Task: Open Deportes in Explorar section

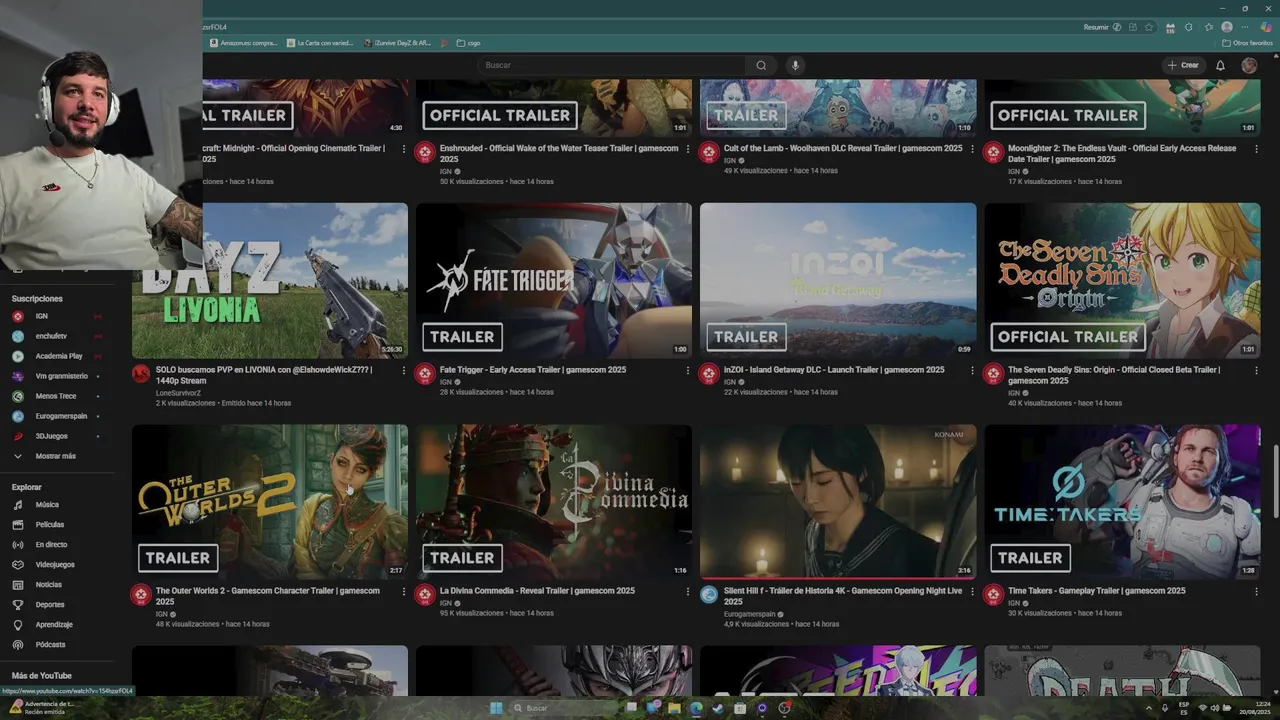Action: [x=57, y=605]
